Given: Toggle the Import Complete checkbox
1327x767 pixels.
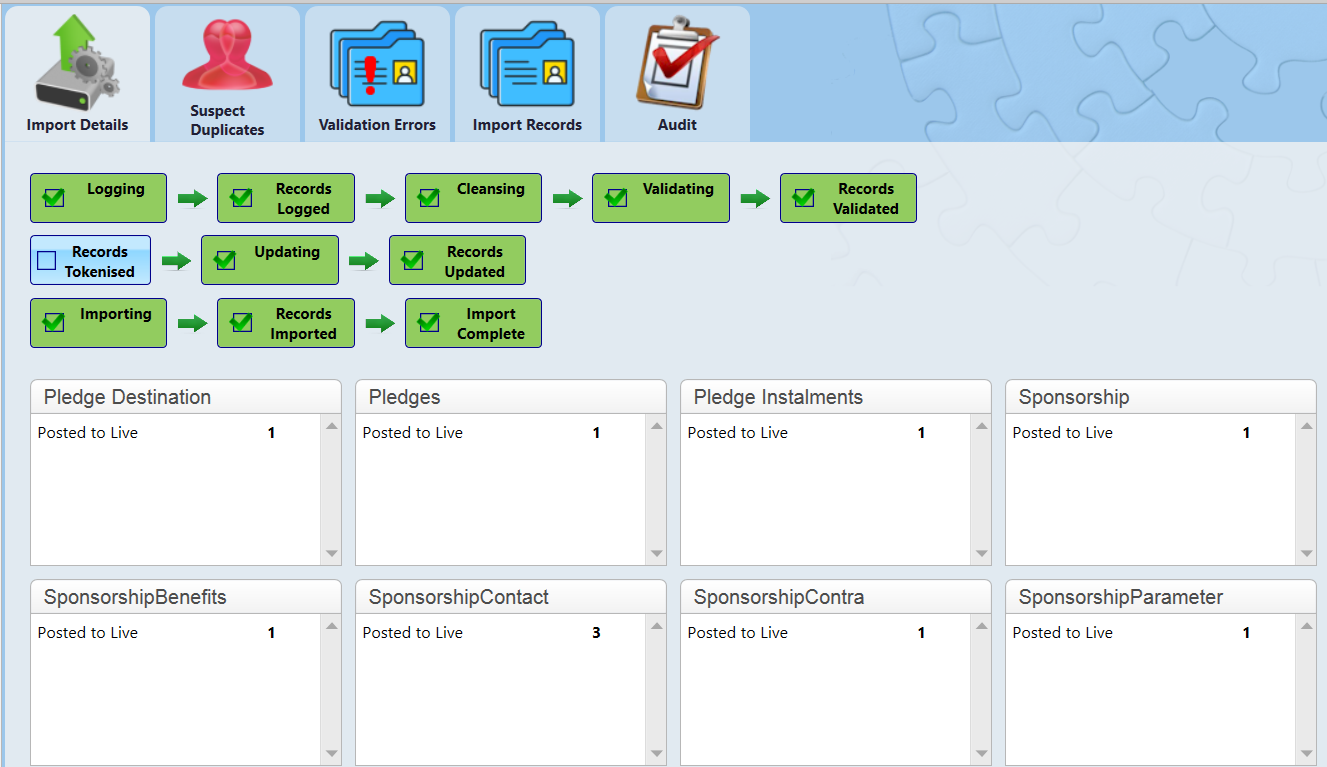Looking at the screenshot, I should pos(429,322).
